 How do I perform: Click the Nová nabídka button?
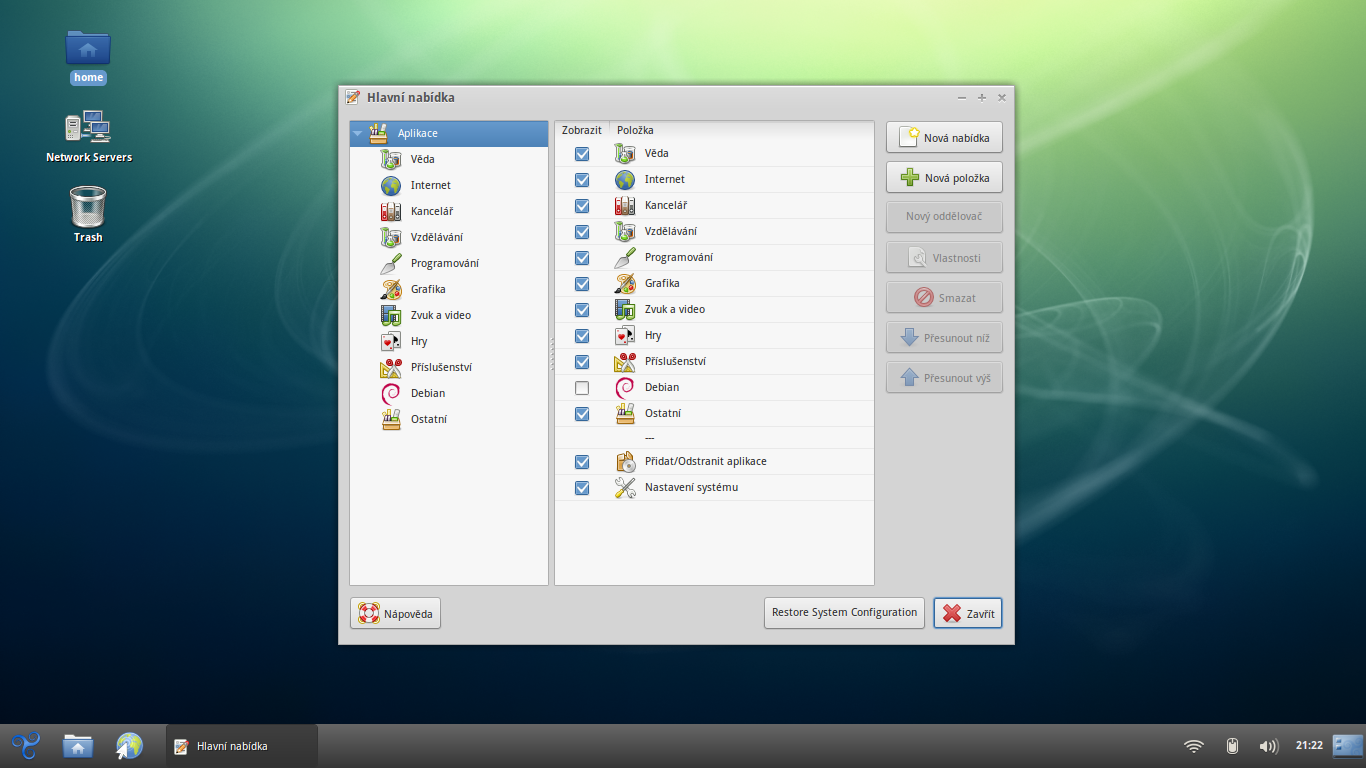tap(944, 137)
